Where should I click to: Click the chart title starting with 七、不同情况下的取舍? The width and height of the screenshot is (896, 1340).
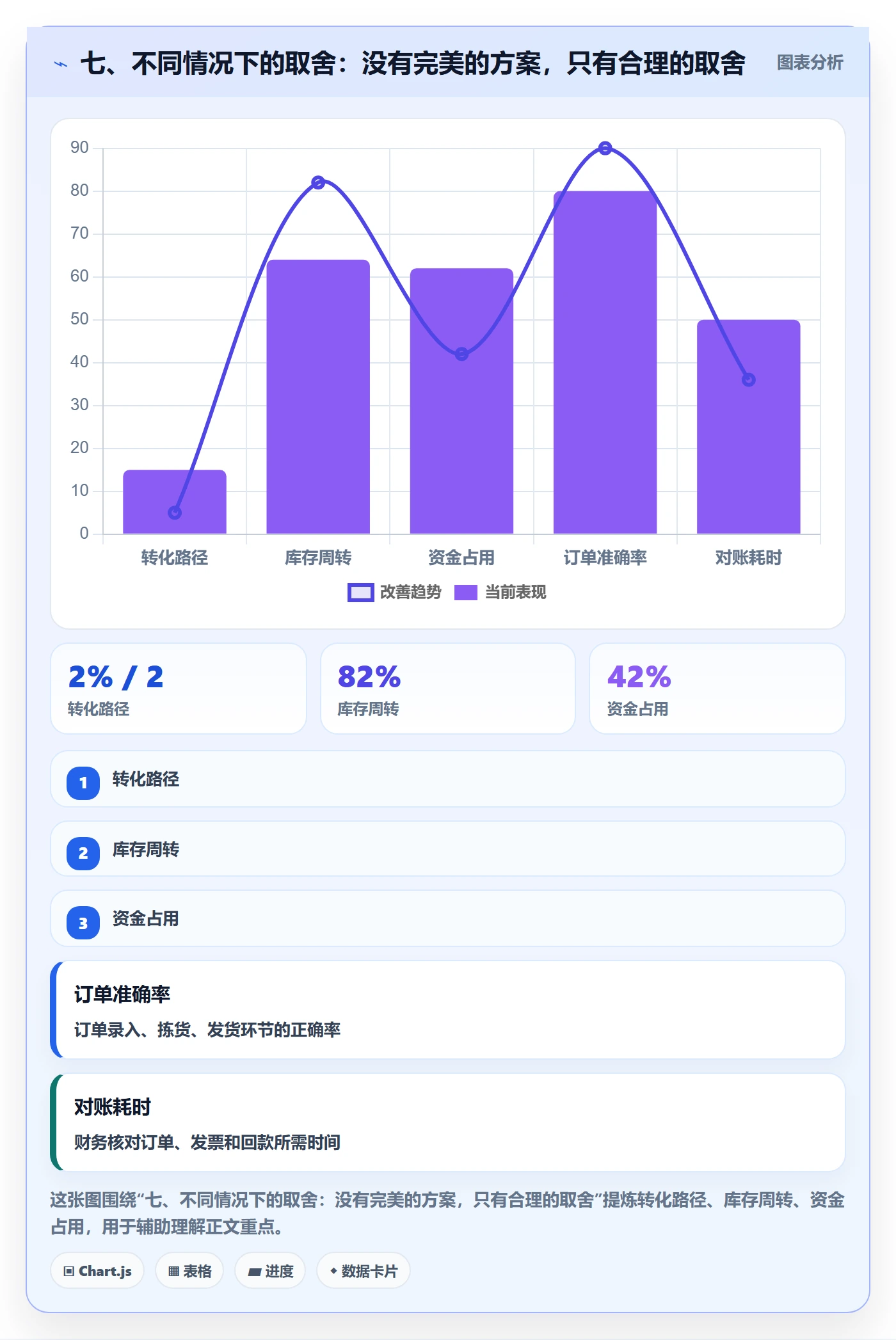[413, 63]
